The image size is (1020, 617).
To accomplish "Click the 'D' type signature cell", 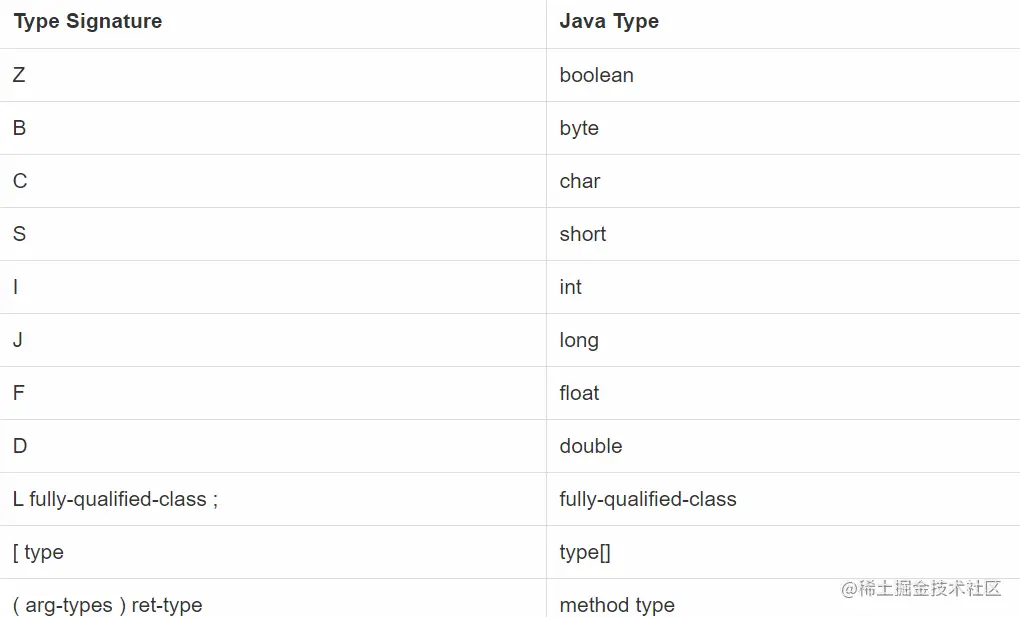I will [x=20, y=446].
